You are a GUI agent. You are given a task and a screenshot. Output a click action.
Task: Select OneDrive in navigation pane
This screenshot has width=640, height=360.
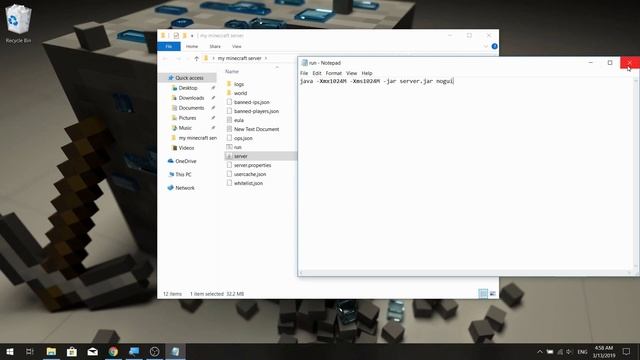tap(186, 161)
